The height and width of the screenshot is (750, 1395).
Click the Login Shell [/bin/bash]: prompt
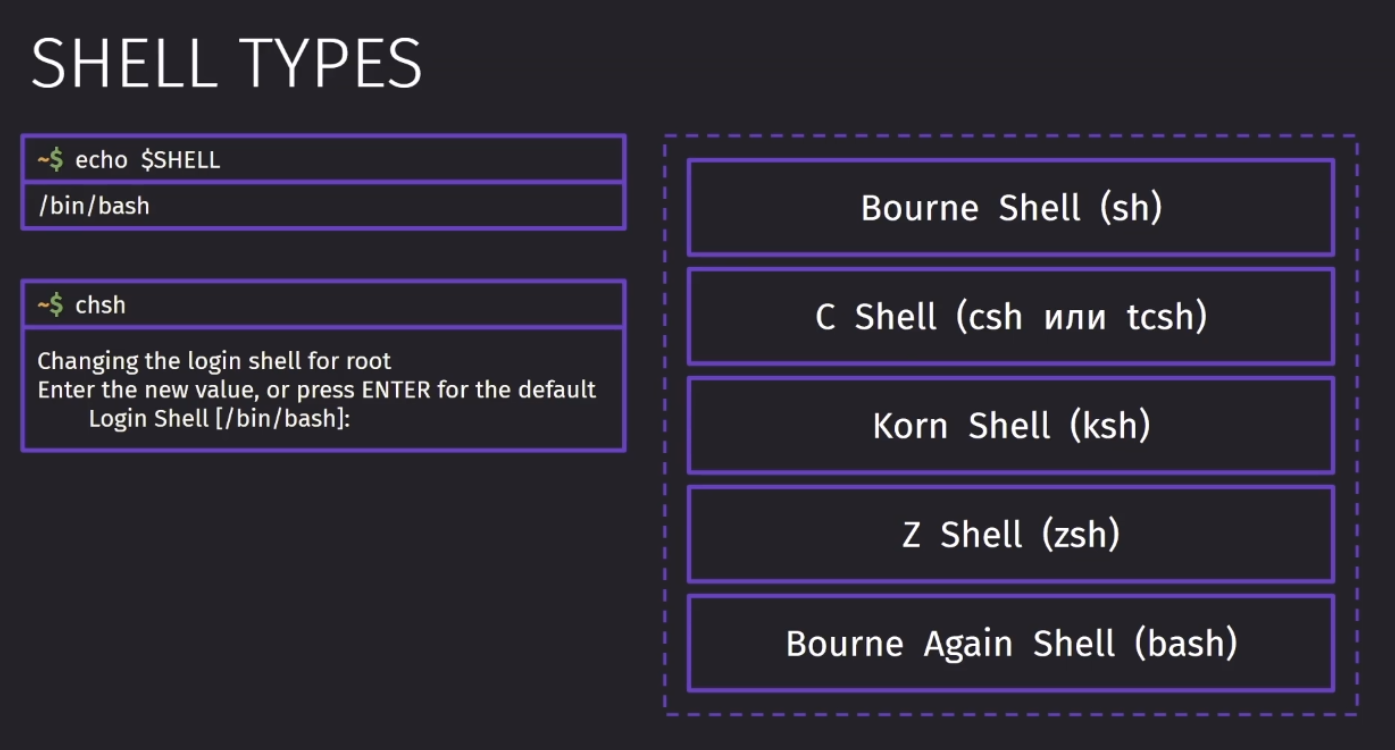coord(218,418)
